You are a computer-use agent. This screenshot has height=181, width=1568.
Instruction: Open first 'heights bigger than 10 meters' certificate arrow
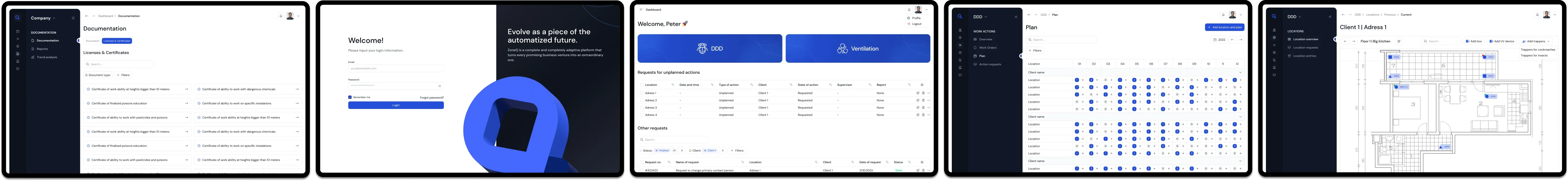[186, 89]
